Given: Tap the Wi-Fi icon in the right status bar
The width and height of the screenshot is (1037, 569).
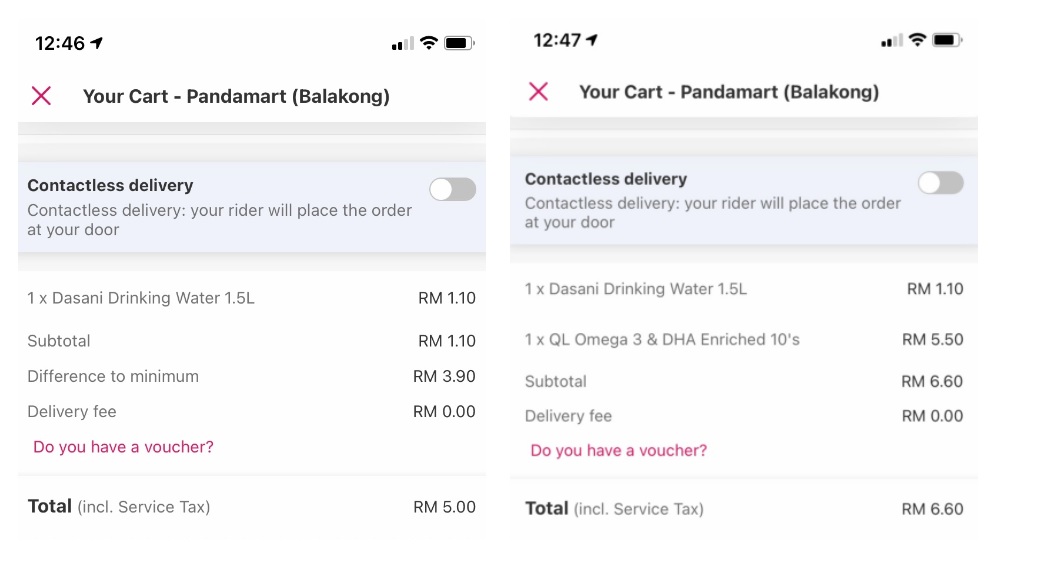Looking at the screenshot, I should pyautogui.click(x=917, y=40).
